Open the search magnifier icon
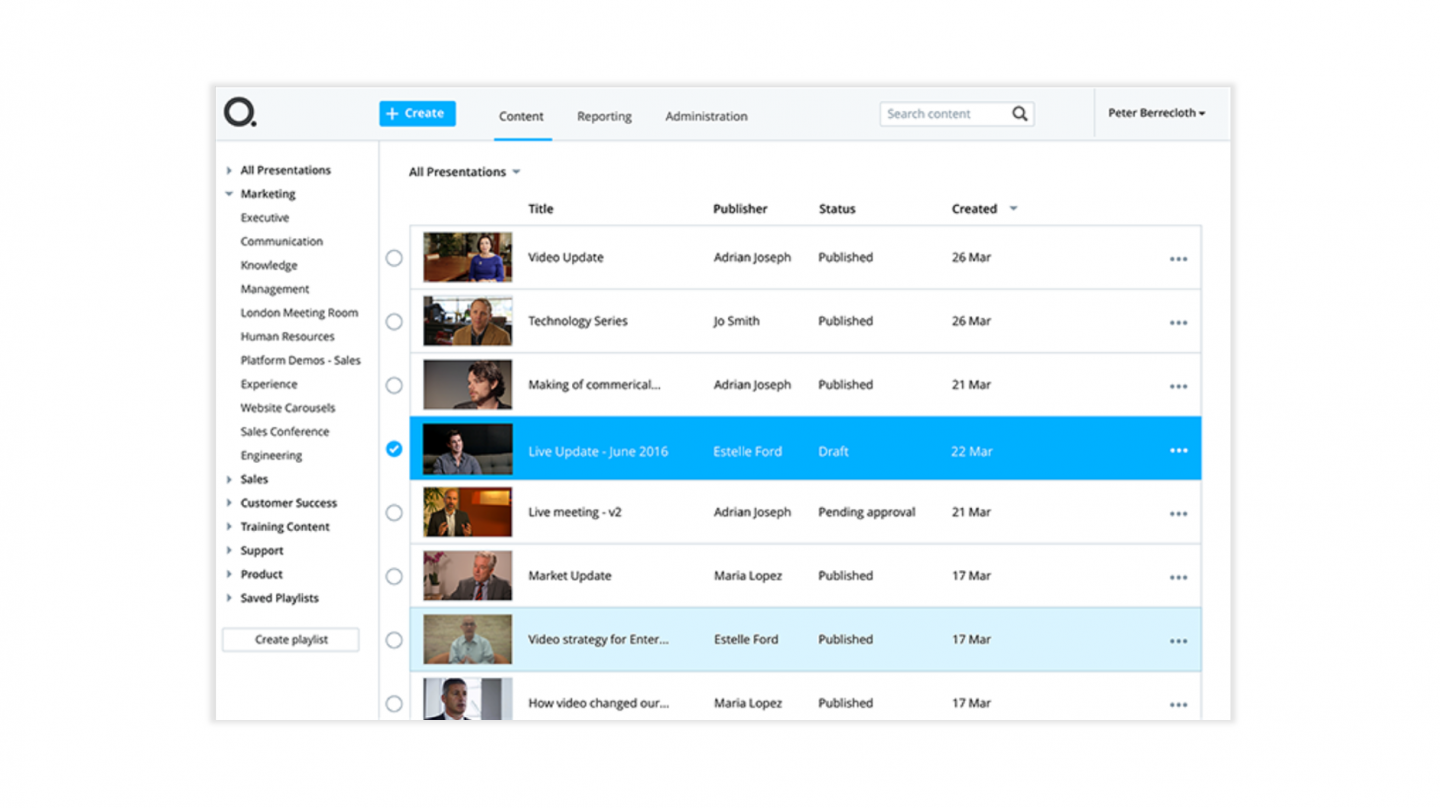 [1019, 113]
